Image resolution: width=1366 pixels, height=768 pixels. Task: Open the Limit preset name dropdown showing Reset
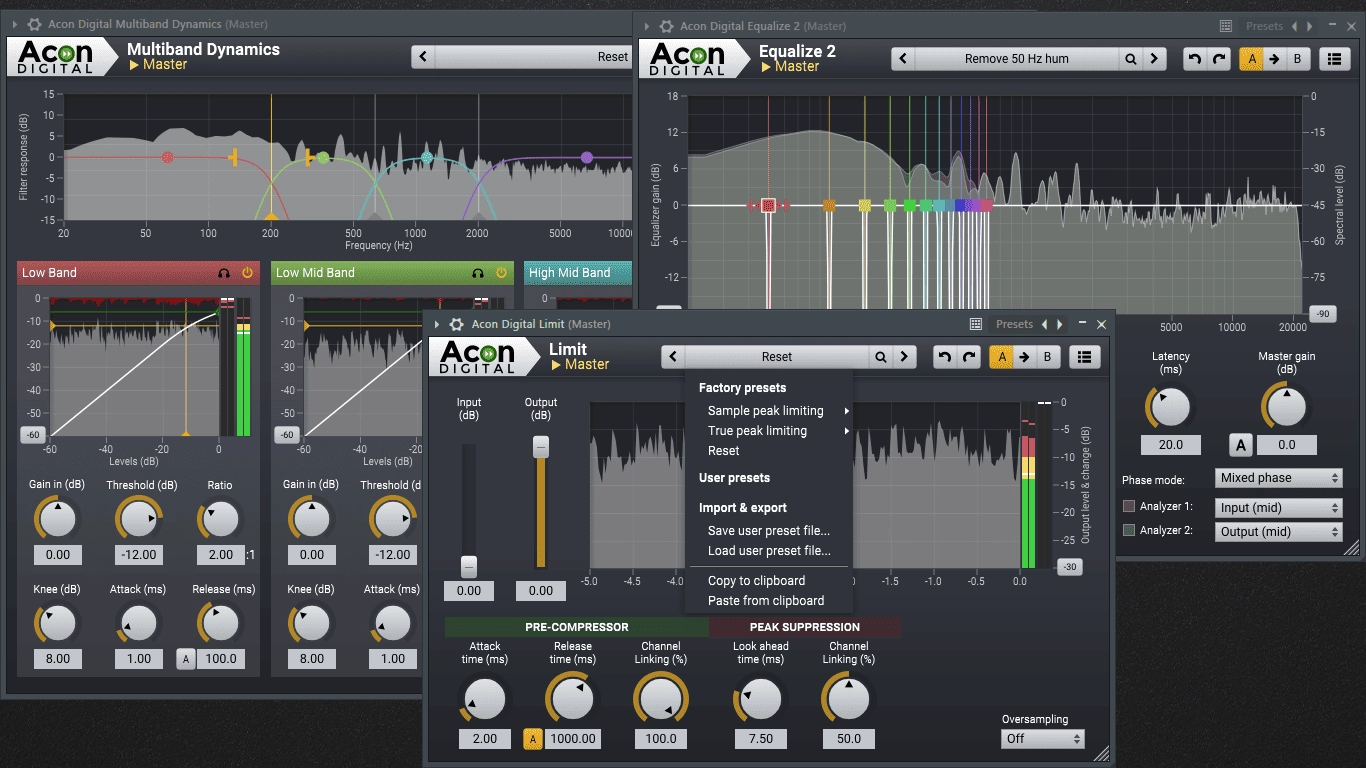[777, 357]
